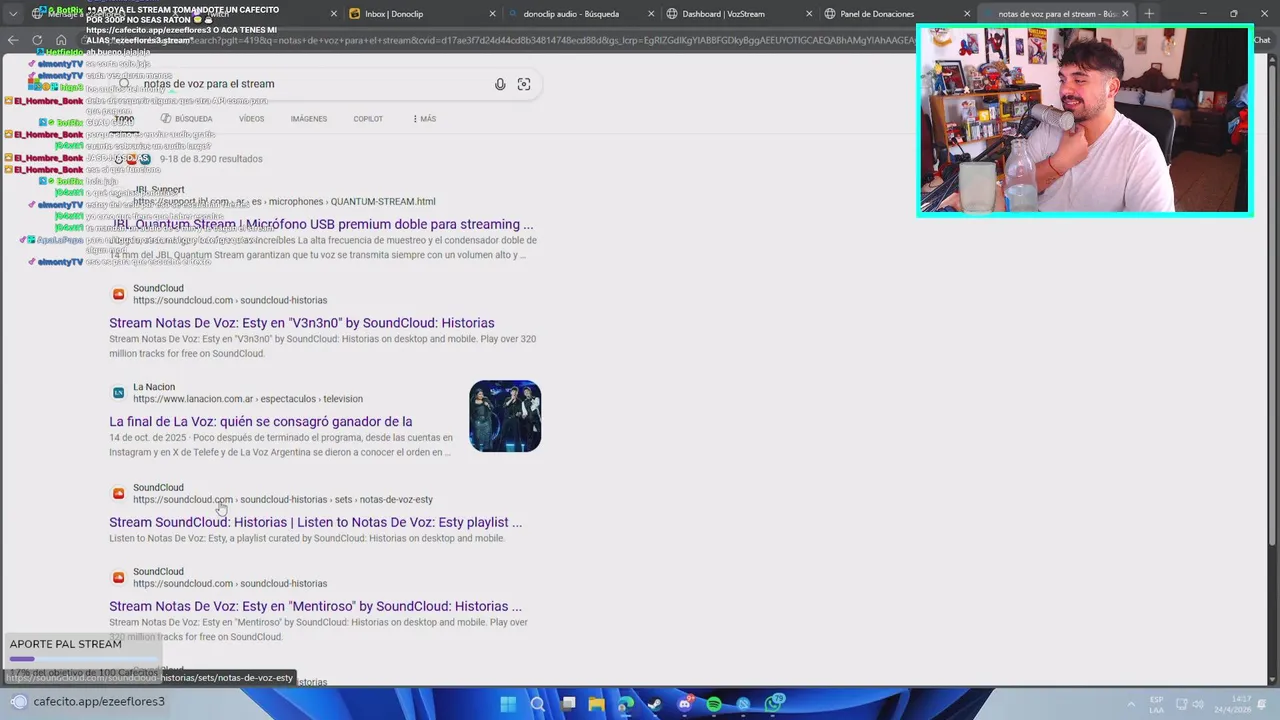Viewport: 1280px width, 720px height.
Task: Open a new browser tab with plus
Action: point(1149,14)
